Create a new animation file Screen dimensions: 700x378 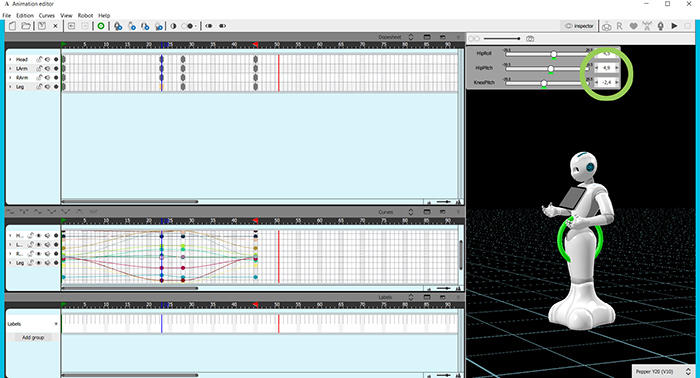click(12, 26)
